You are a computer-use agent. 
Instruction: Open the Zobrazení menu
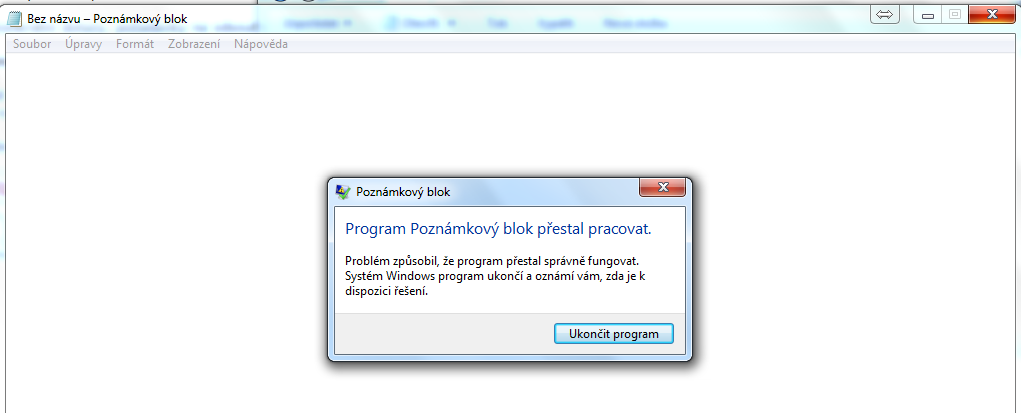coord(194,44)
